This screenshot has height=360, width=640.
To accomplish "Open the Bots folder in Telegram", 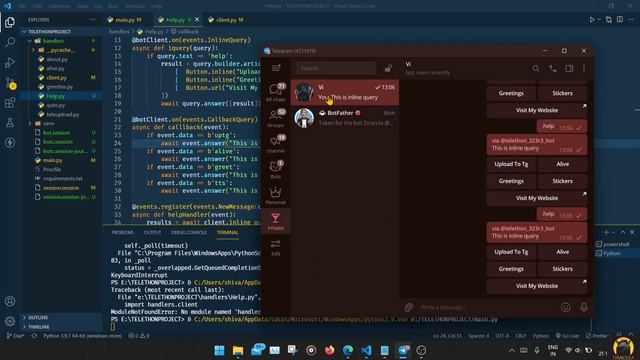I will (x=276, y=169).
